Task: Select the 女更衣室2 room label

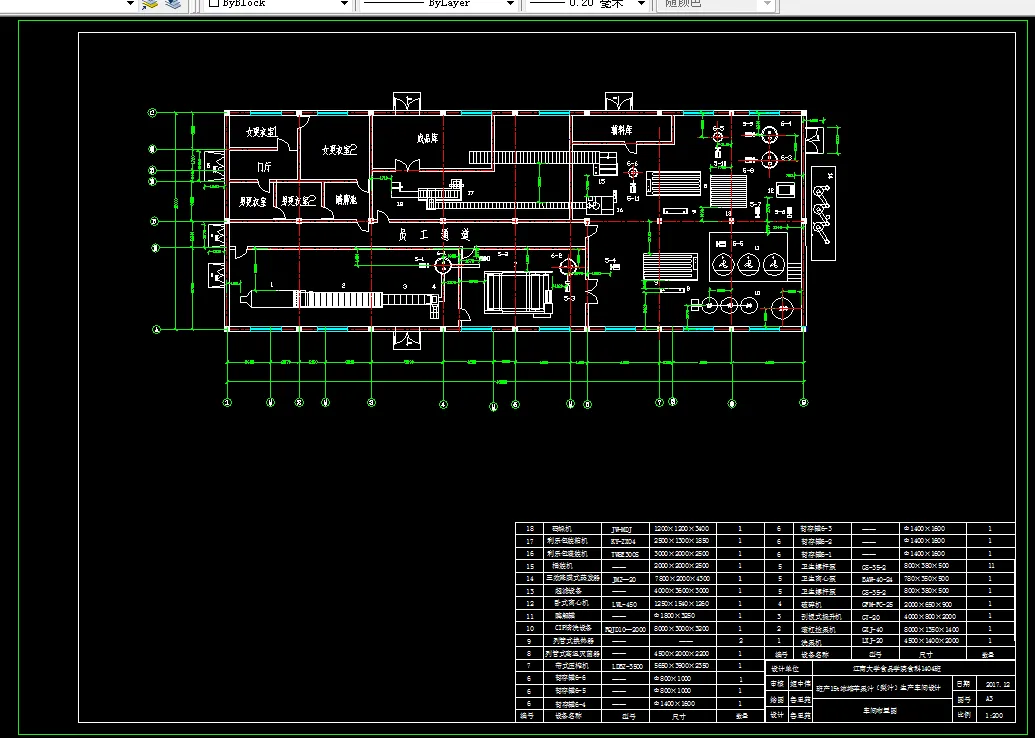Action: click(x=339, y=151)
